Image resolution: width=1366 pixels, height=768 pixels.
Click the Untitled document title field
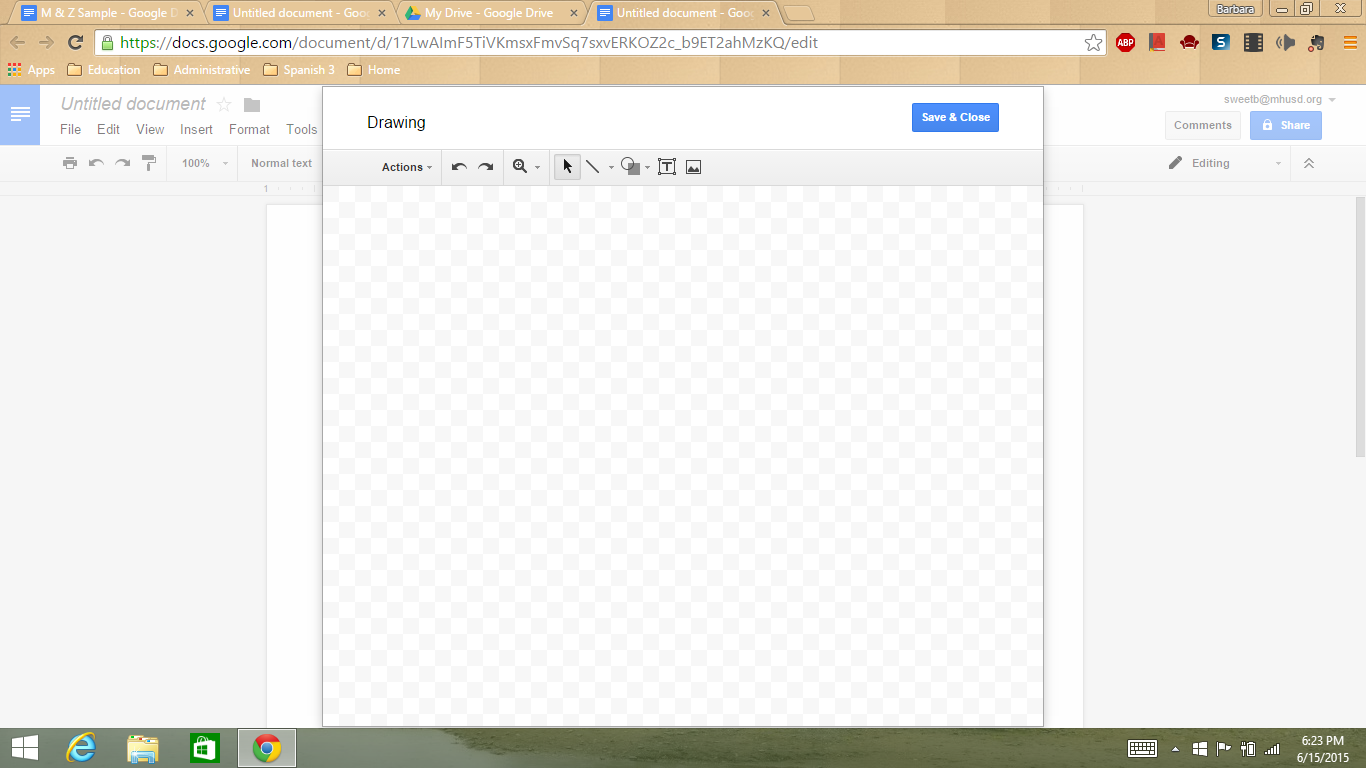pos(133,104)
